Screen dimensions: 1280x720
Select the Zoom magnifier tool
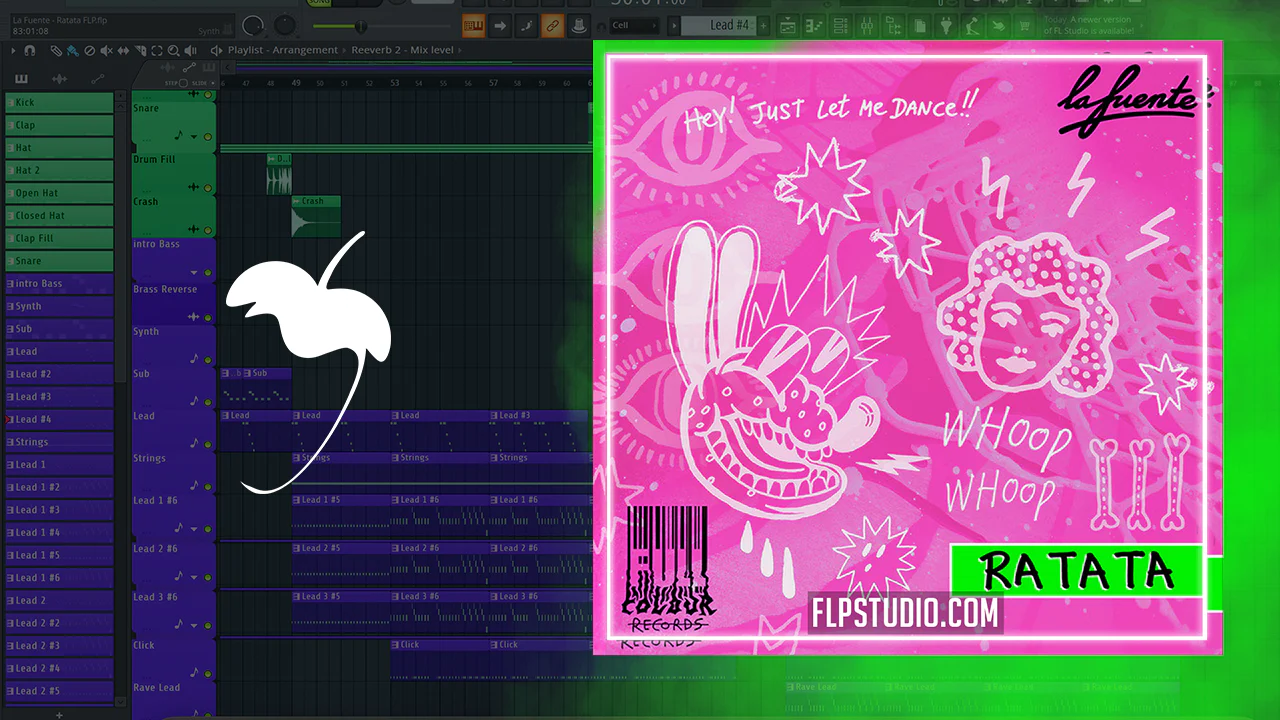(x=174, y=50)
